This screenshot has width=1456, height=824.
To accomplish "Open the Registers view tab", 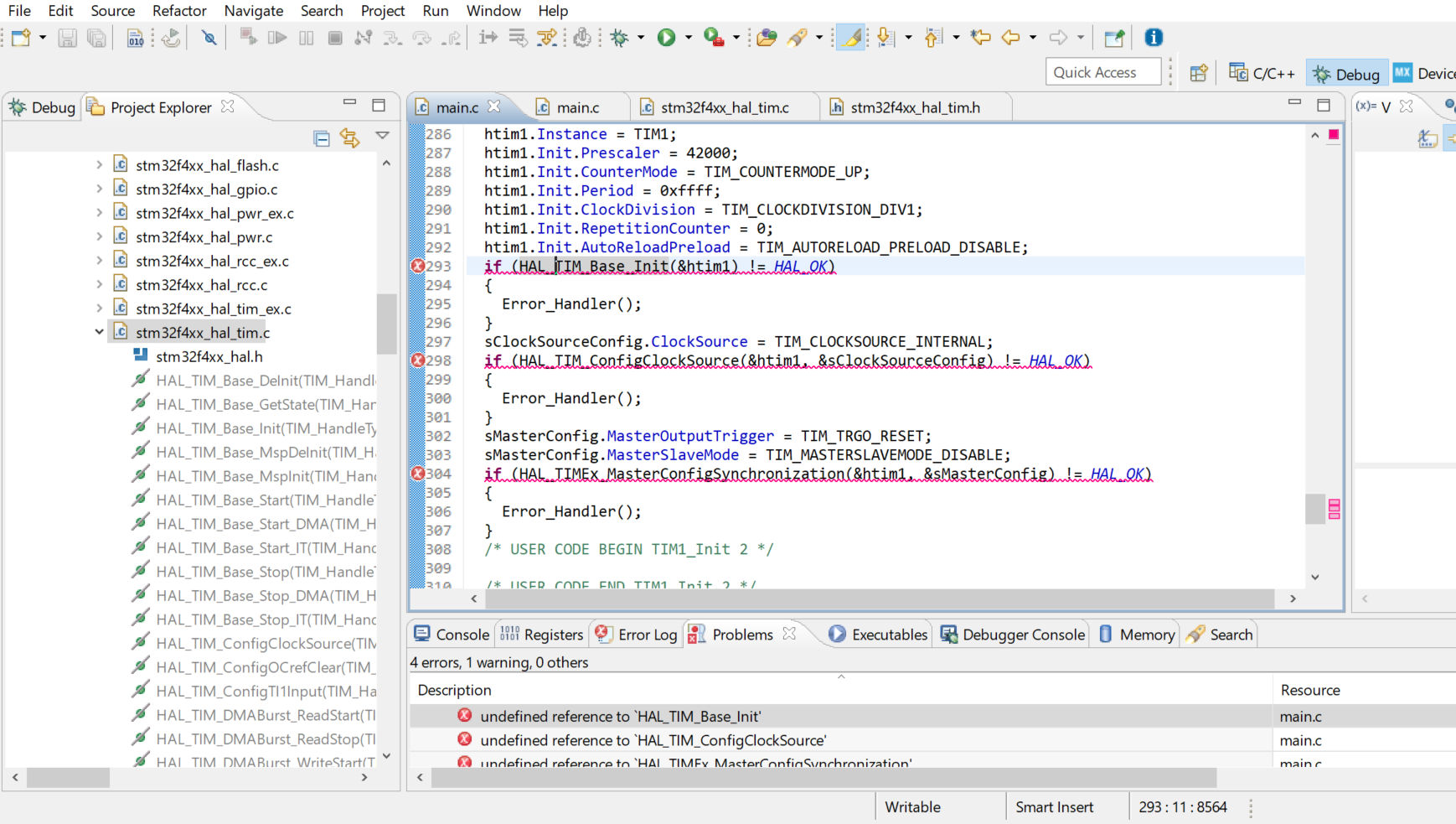I will pos(541,635).
